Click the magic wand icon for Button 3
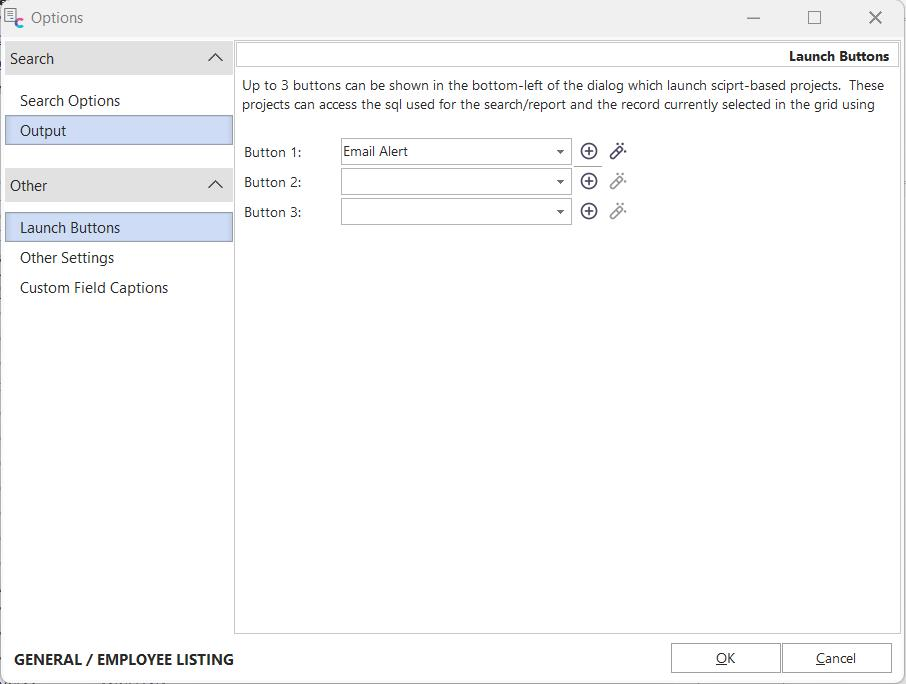 (x=618, y=211)
